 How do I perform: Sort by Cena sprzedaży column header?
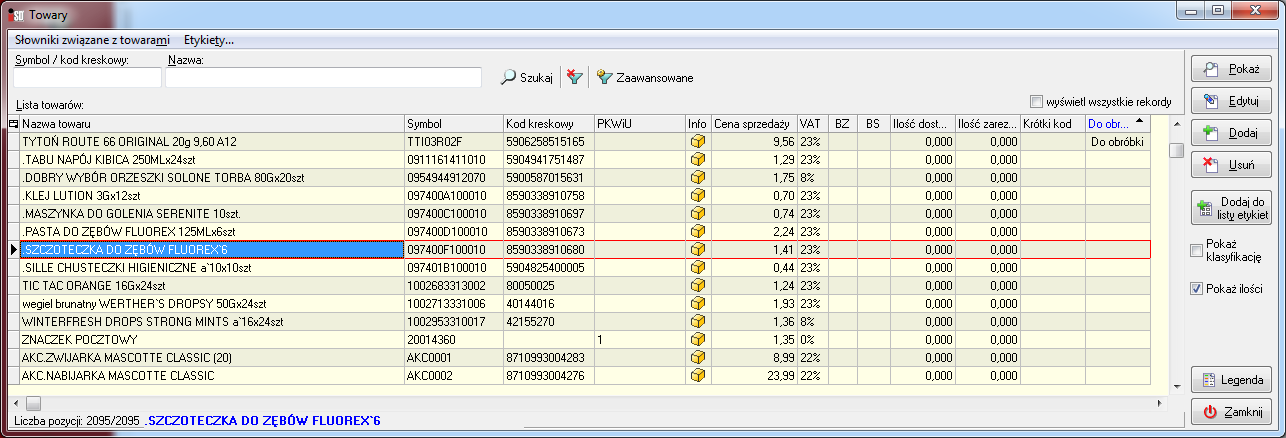[754, 124]
